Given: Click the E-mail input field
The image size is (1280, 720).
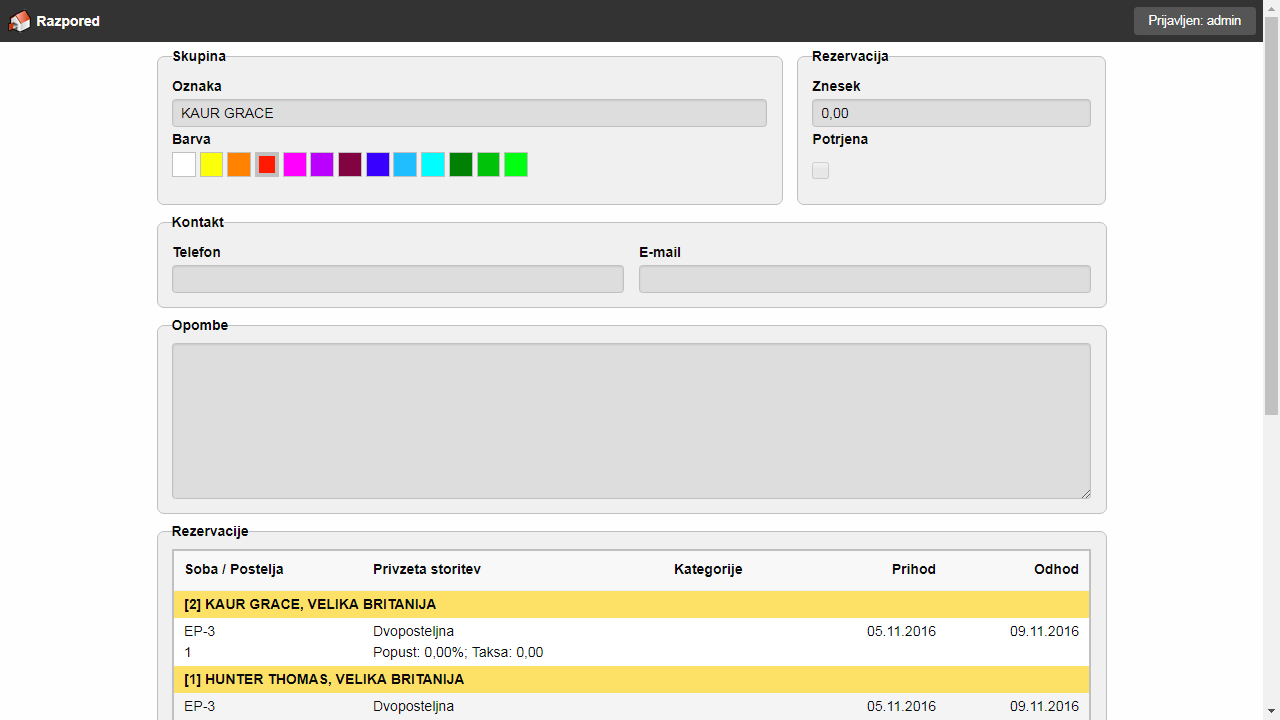Looking at the screenshot, I should 864,279.
